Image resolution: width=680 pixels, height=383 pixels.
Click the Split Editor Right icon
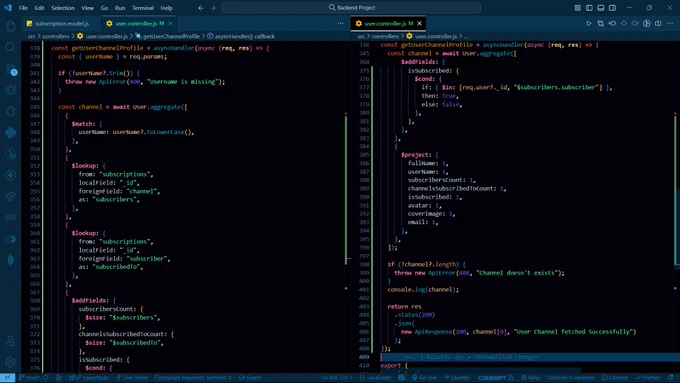pos(658,23)
